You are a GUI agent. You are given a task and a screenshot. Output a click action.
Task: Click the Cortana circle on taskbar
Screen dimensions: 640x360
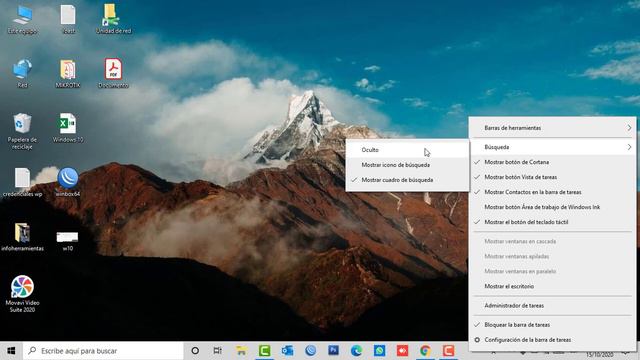click(195, 351)
